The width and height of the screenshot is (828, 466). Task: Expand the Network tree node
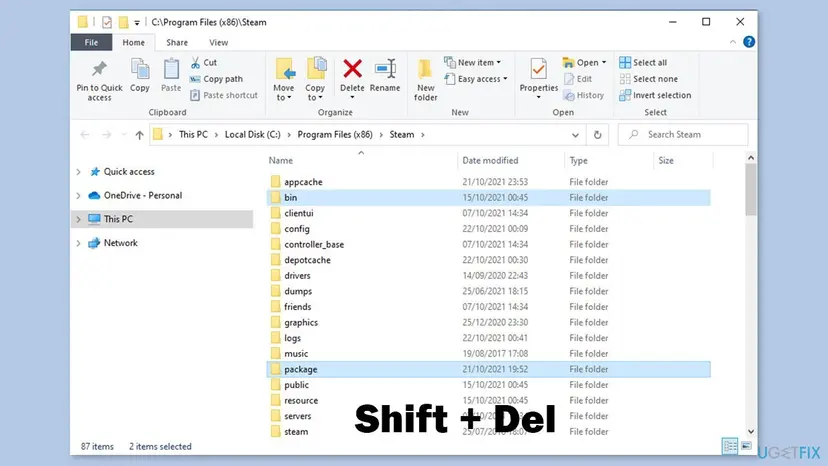(x=79, y=243)
